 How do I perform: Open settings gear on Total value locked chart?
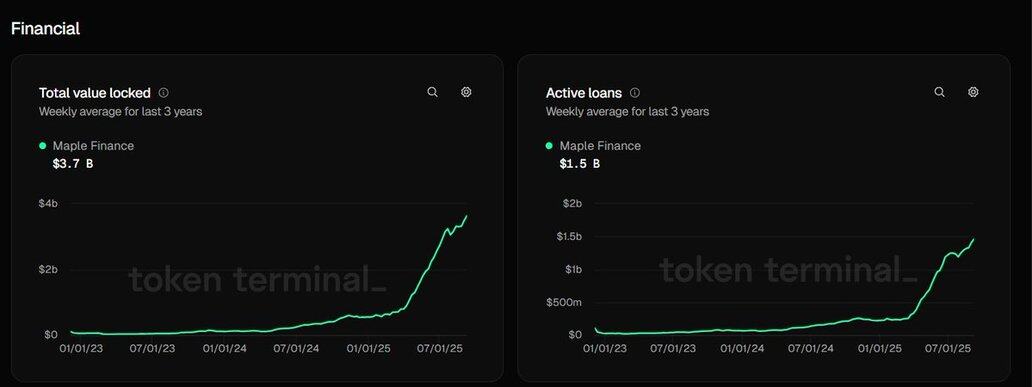pos(466,92)
